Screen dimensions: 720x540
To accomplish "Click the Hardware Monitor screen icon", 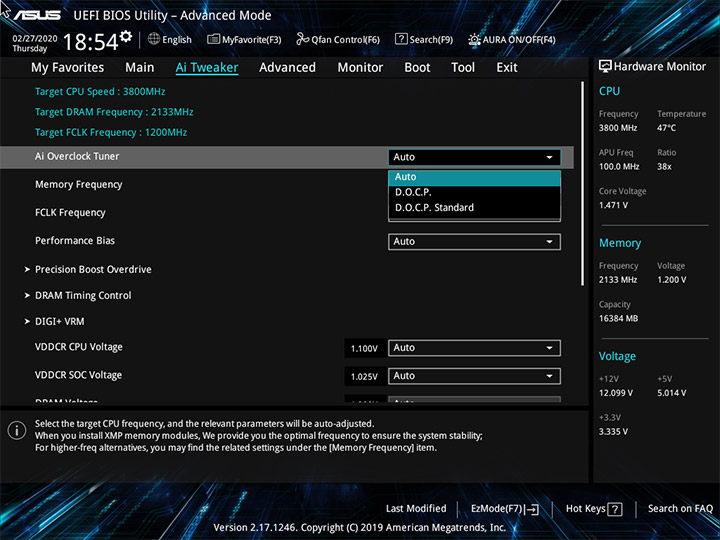I will point(605,66).
